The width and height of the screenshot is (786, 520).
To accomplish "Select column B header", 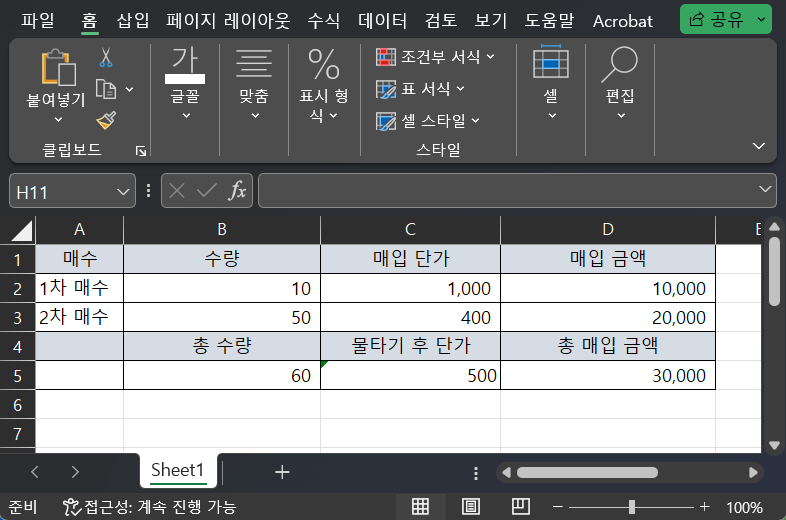I will click(x=222, y=230).
